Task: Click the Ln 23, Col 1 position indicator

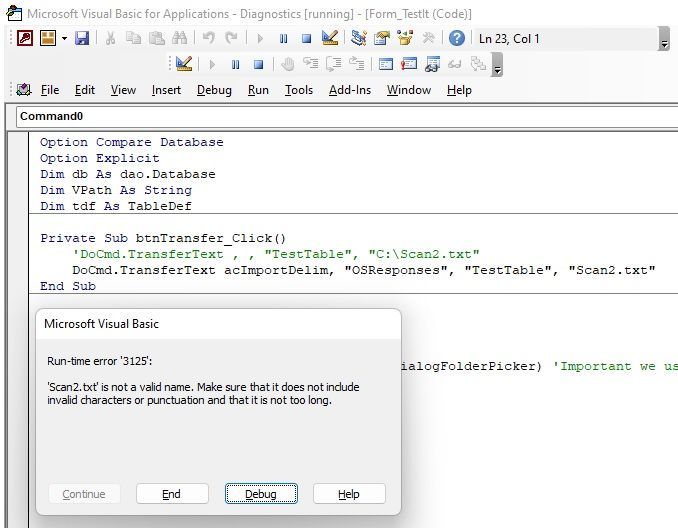Action: click(509, 38)
